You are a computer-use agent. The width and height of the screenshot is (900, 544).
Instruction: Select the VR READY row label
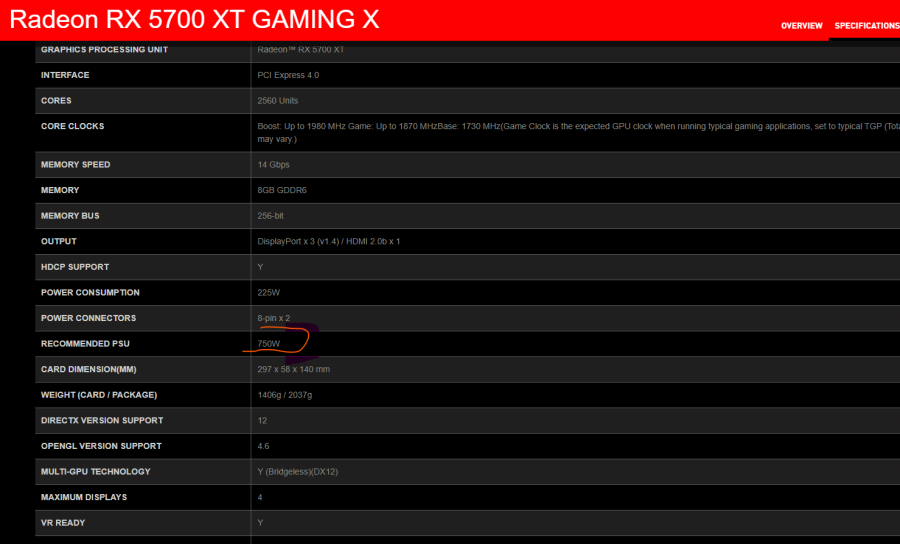tap(63, 523)
